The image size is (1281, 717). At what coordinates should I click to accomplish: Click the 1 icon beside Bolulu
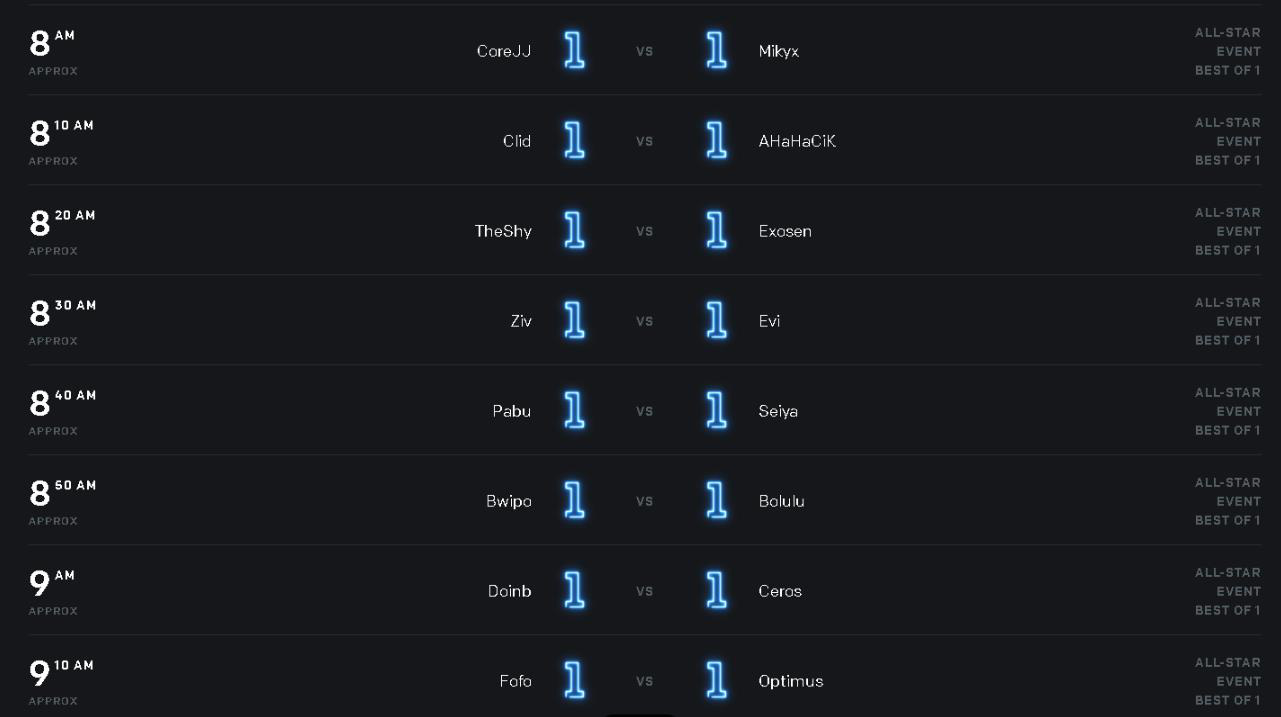716,501
